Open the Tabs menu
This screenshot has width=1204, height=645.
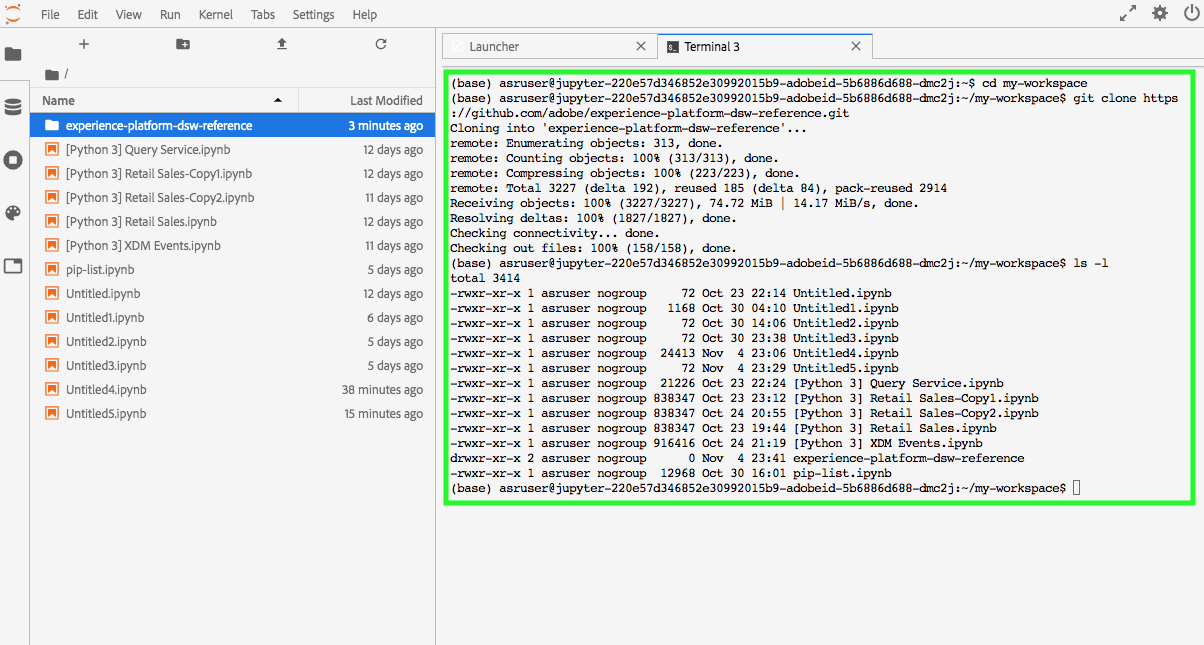(263, 14)
